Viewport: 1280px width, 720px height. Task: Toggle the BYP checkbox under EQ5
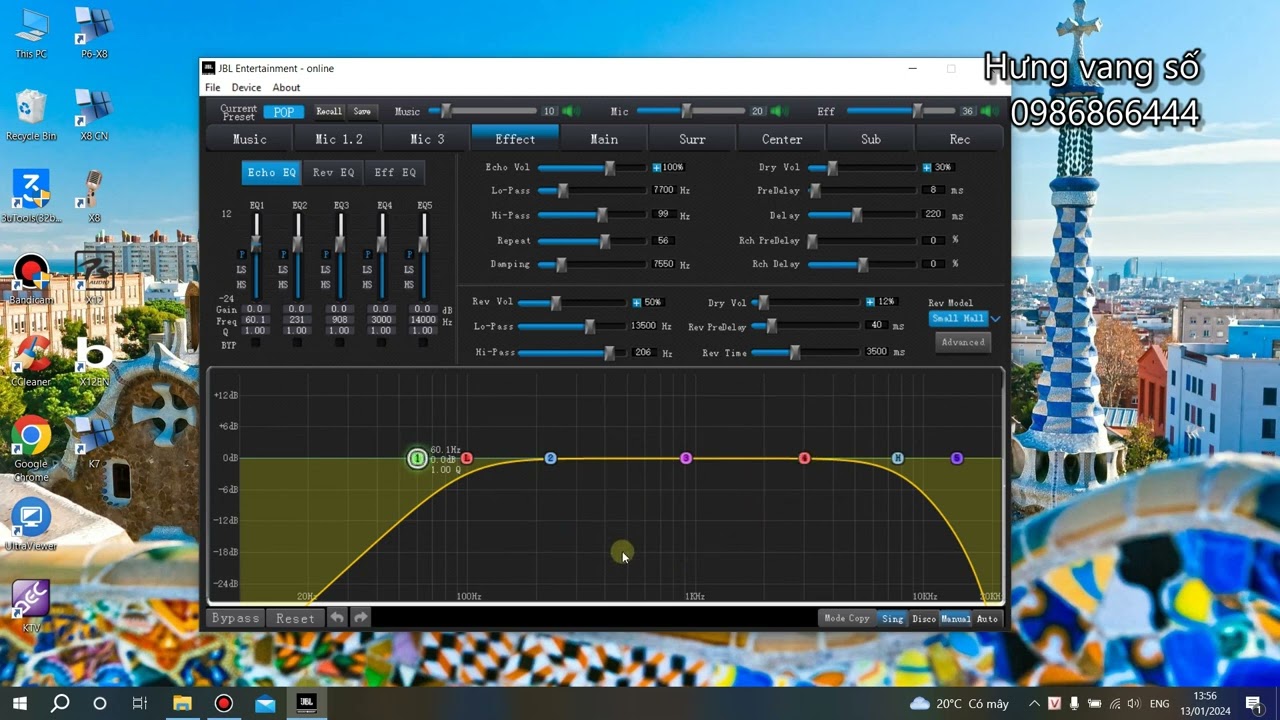click(x=423, y=343)
